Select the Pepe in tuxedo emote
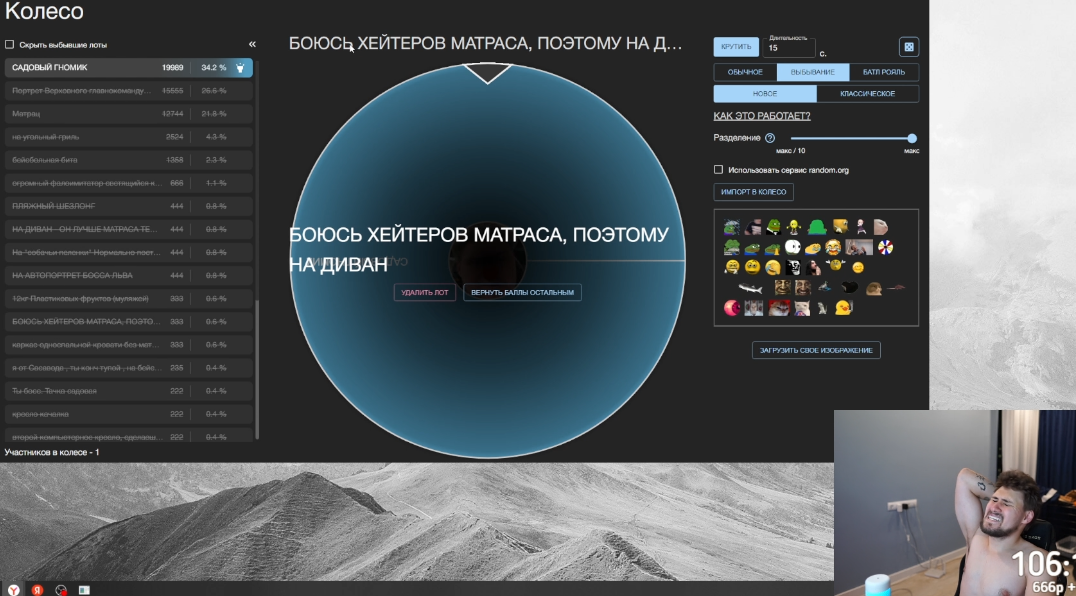Image resolution: width=1076 pixels, height=596 pixels. 773,227
